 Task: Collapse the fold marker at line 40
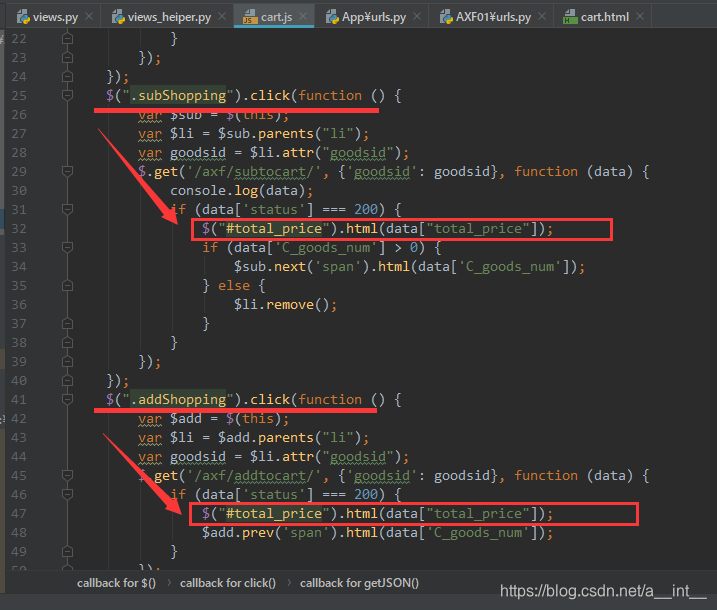click(67, 380)
